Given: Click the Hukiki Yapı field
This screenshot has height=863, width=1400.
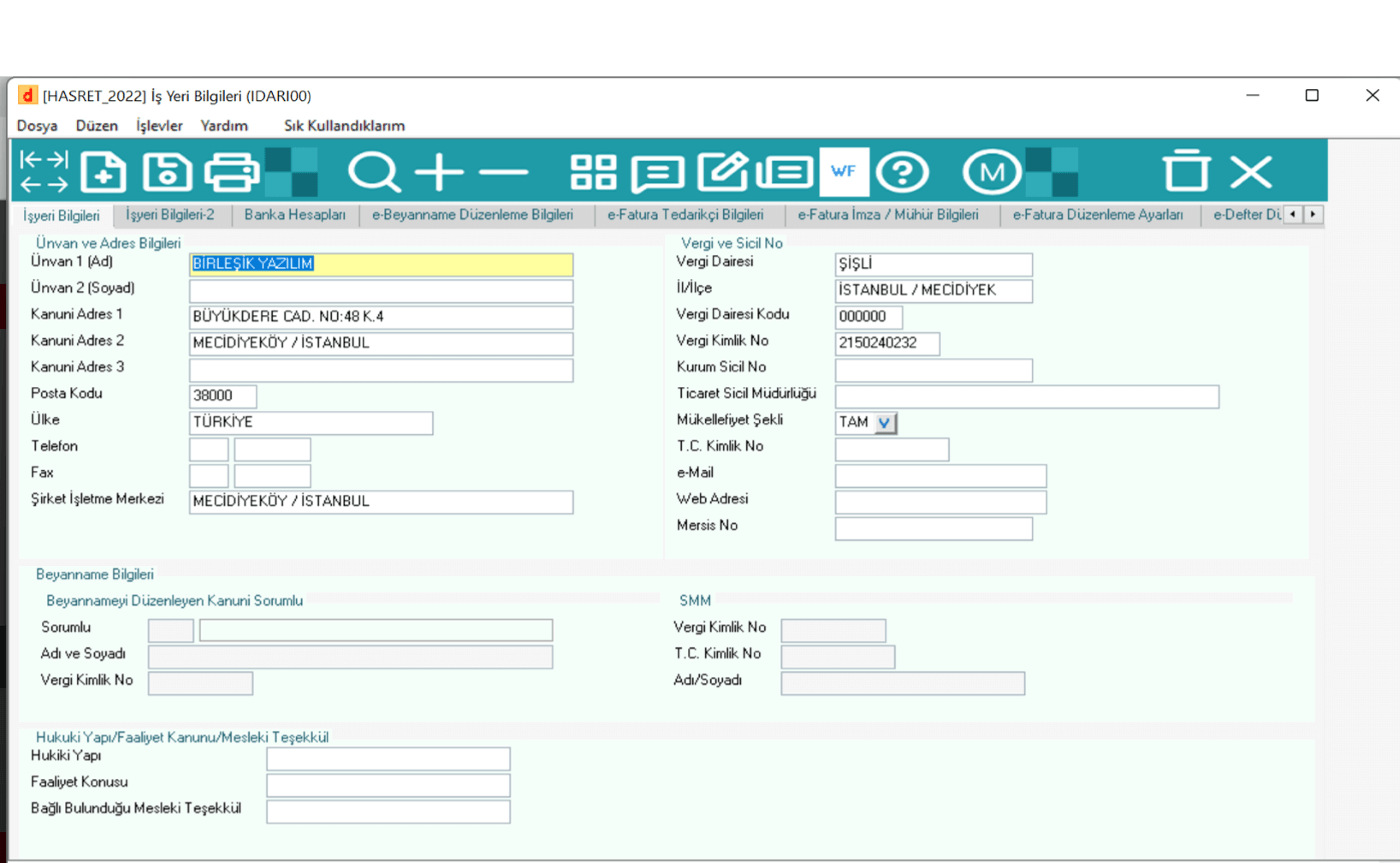Looking at the screenshot, I should coord(388,759).
